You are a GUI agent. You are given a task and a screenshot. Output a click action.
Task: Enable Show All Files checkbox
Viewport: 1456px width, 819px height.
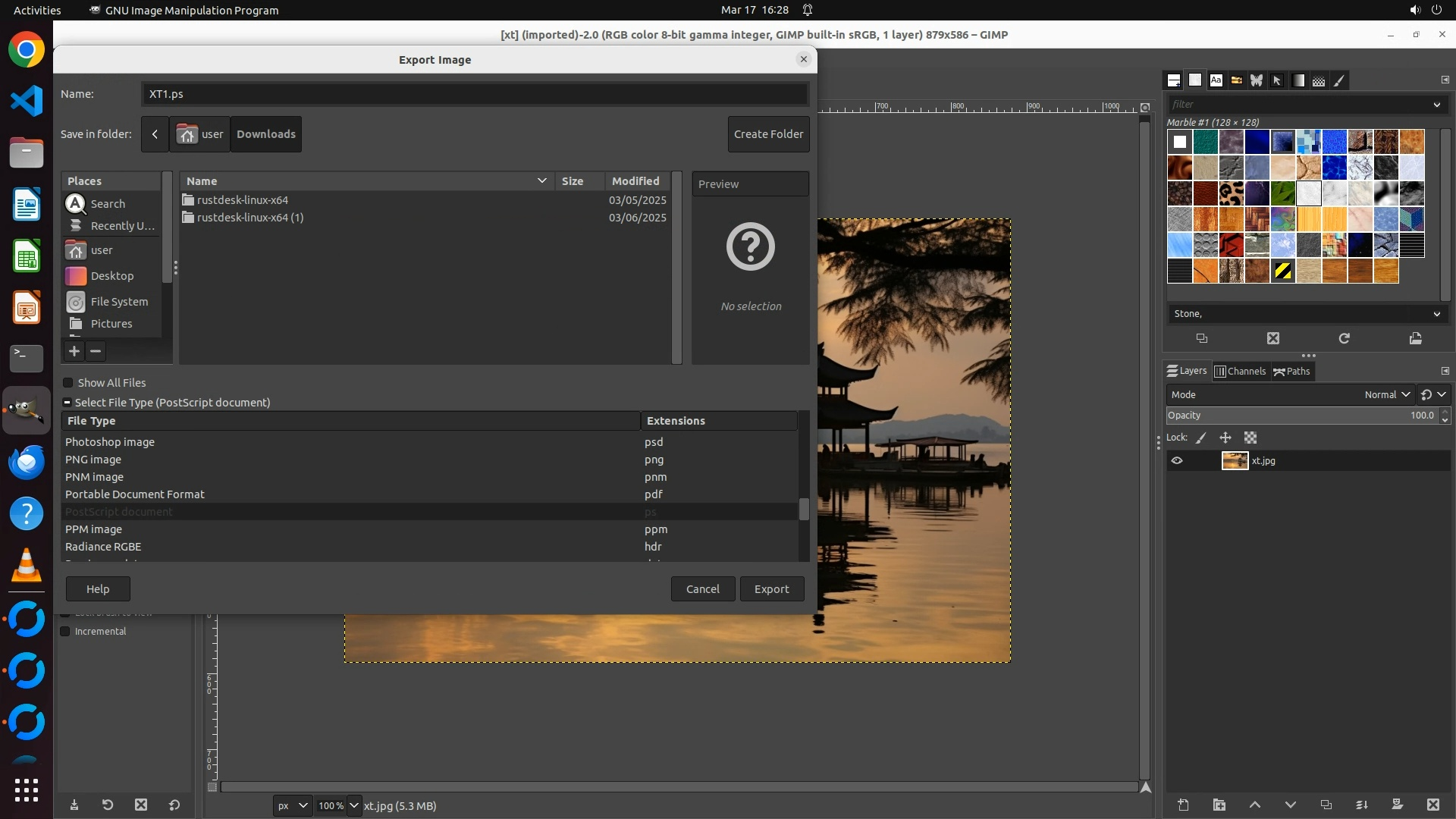click(68, 383)
